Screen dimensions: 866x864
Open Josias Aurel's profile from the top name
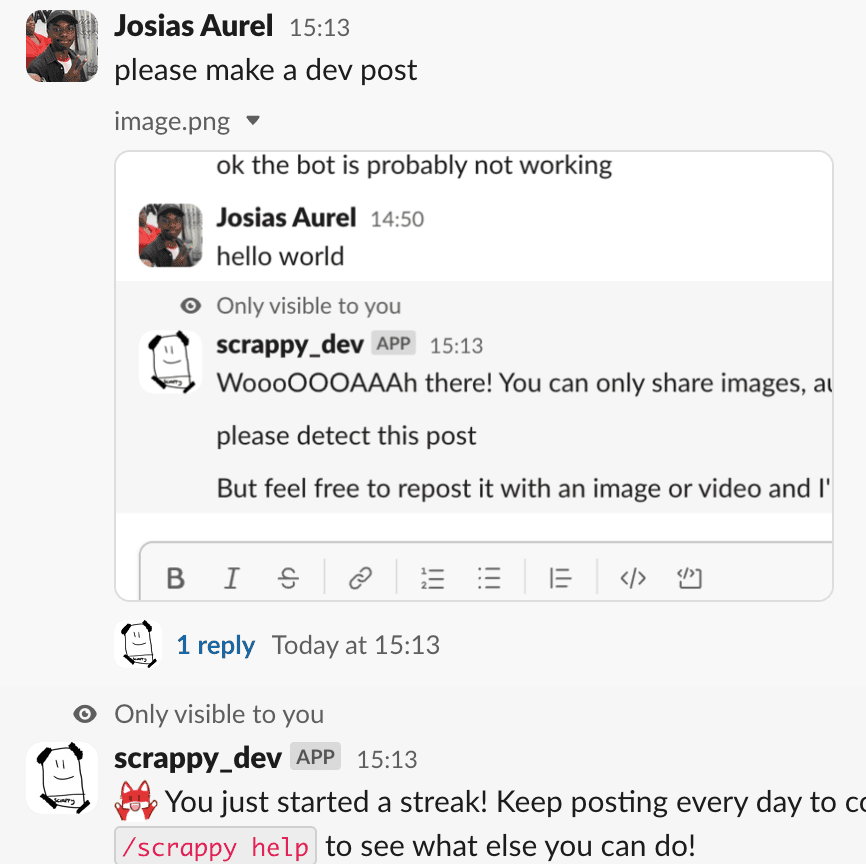point(194,26)
